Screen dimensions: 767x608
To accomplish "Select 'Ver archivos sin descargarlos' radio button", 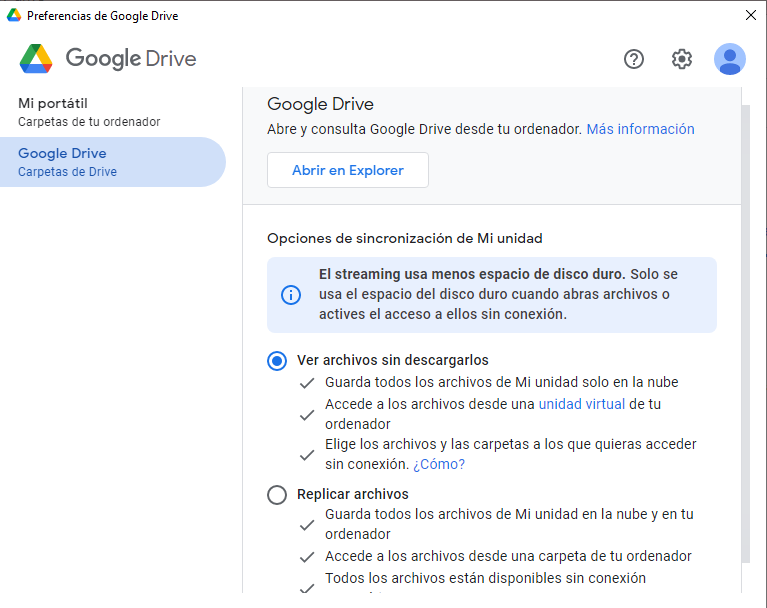I will (277, 361).
